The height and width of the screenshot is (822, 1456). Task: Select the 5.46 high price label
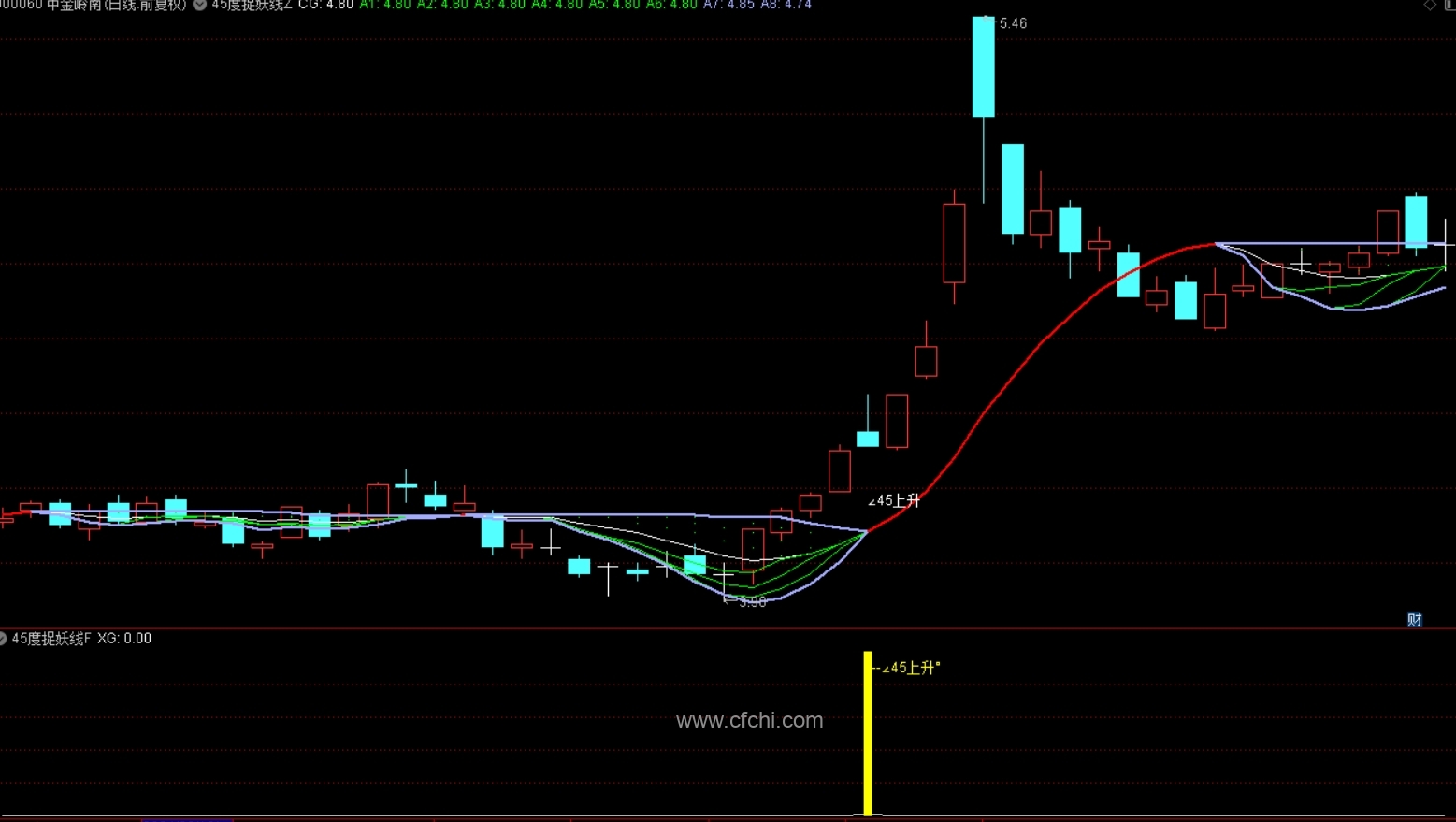[1013, 23]
